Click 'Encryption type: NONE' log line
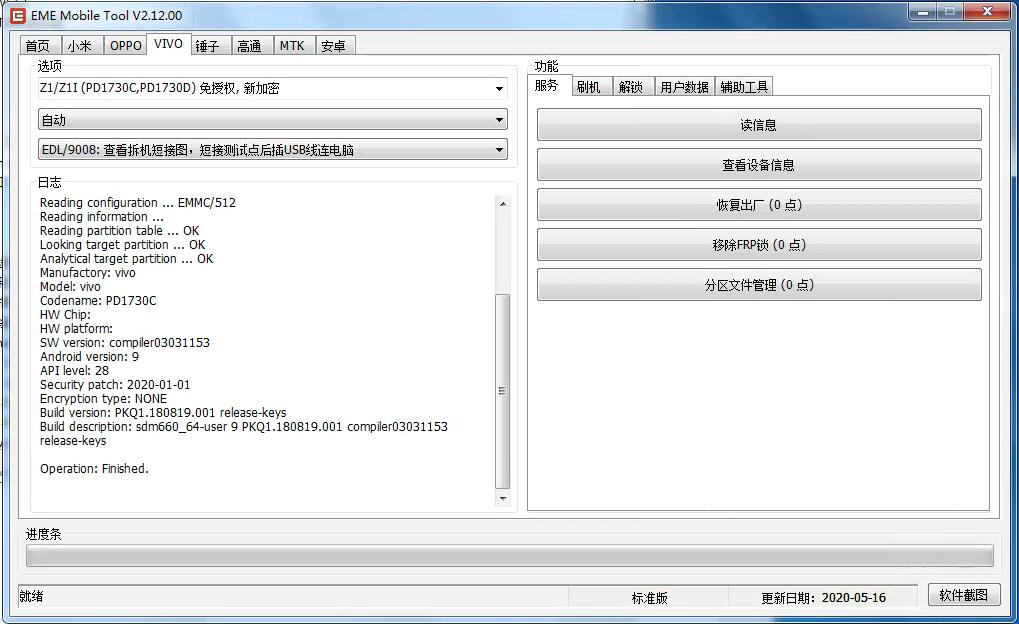This screenshot has width=1019, height=624. (103, 398)
